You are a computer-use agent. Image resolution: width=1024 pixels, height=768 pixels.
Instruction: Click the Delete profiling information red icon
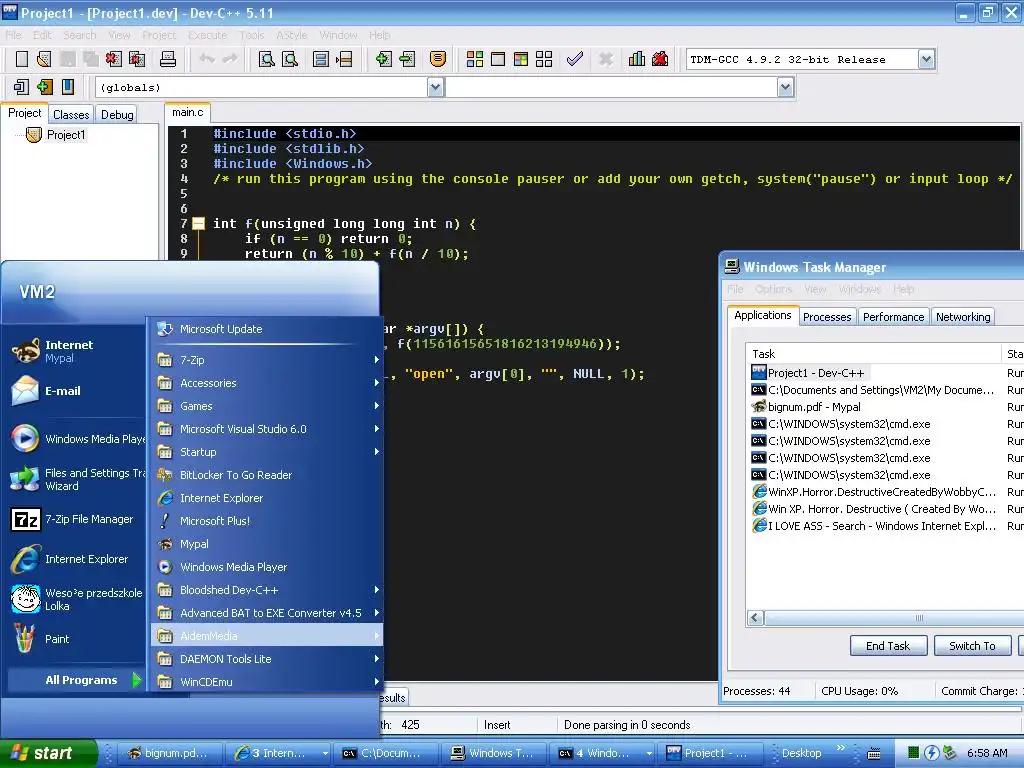(x=660, y=59)
